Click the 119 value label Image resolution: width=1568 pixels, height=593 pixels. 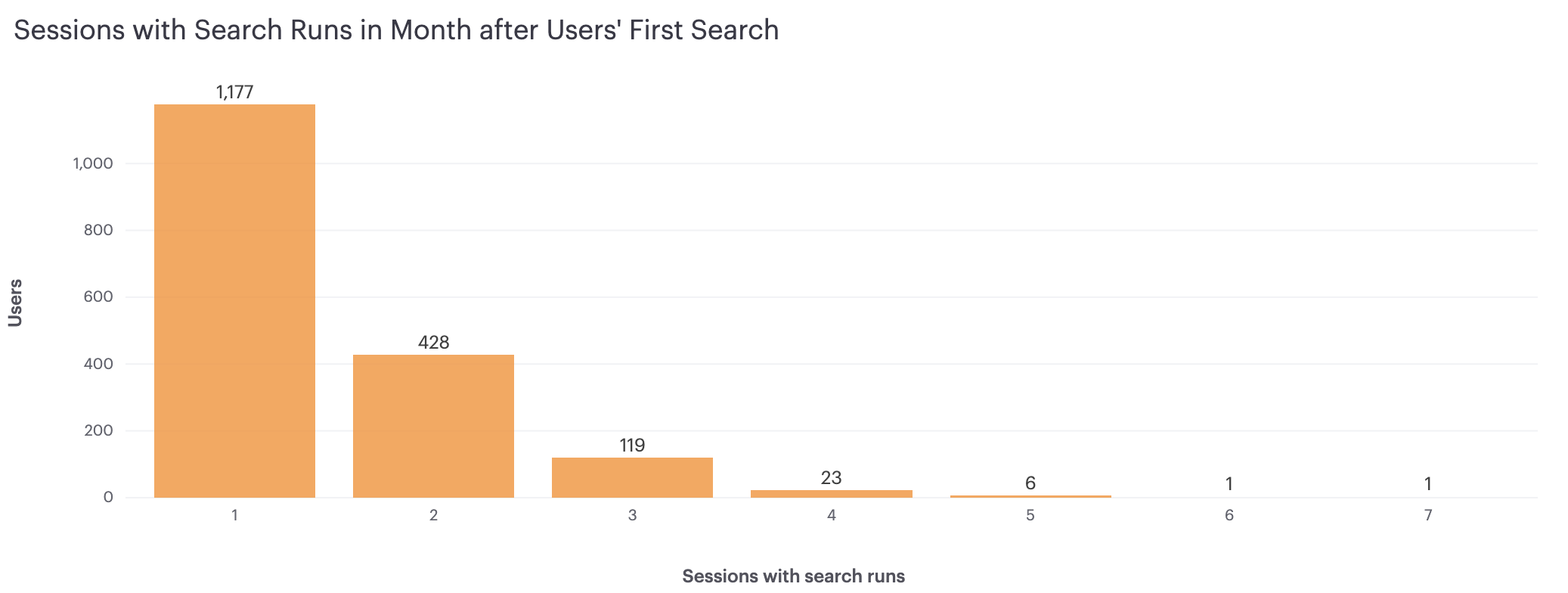click(x=632, y=446)
